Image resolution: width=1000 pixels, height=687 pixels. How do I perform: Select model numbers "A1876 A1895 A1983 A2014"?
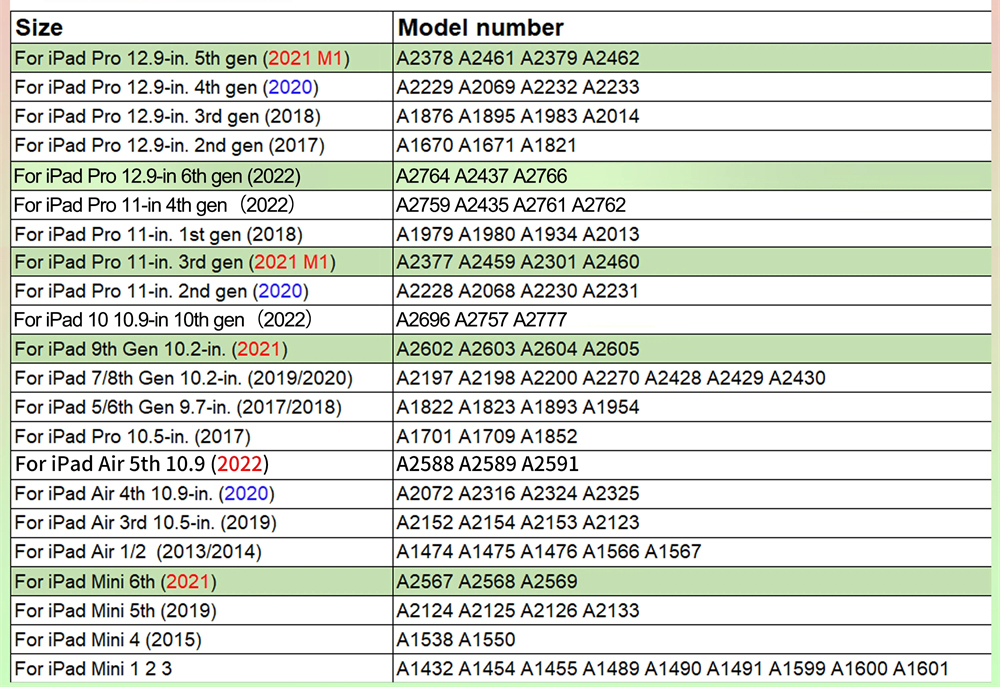pyautogui.click(x=517, y=117)
